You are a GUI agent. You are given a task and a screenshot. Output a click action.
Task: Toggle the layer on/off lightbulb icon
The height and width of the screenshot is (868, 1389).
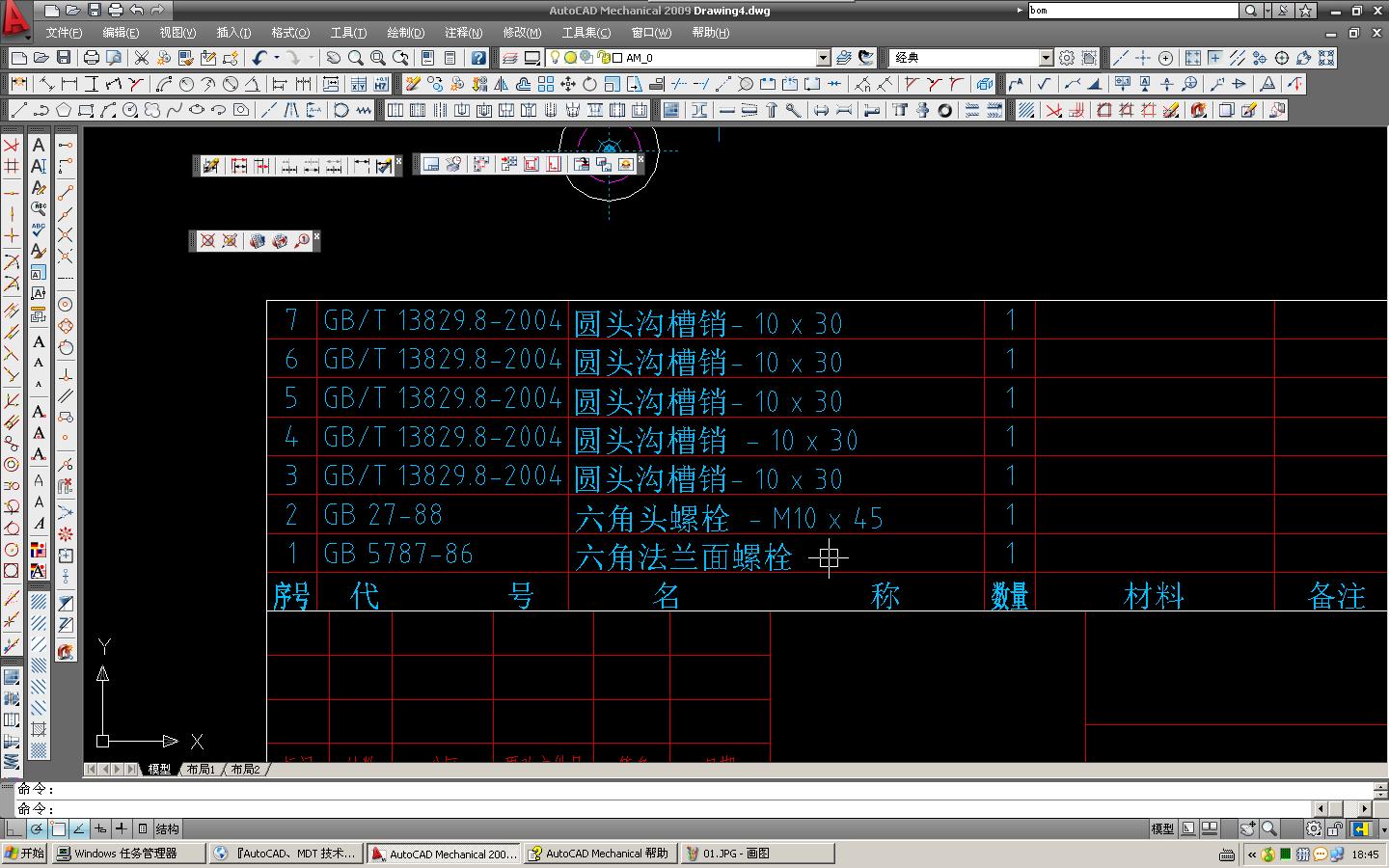pyautogui.click(x=555, y=58)
